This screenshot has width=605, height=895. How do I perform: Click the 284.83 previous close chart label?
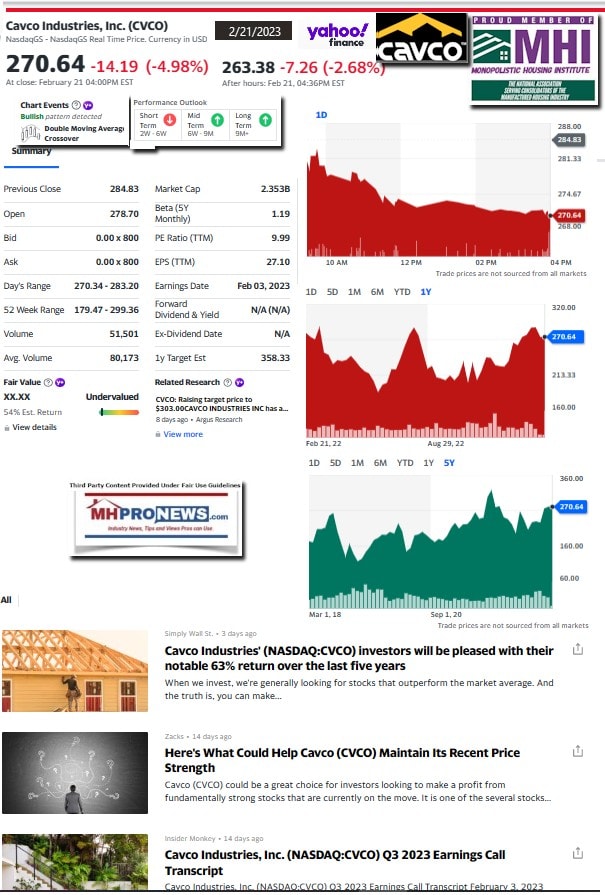pos(568,139)
